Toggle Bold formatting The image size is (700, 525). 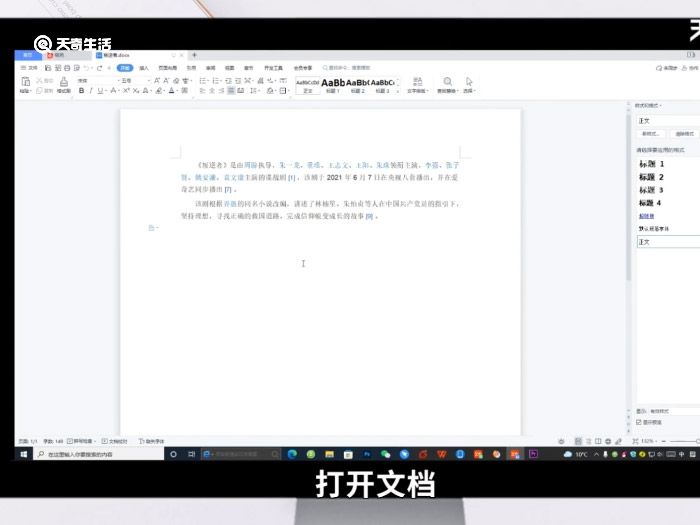pyautogui.click(x=81, y=91)
